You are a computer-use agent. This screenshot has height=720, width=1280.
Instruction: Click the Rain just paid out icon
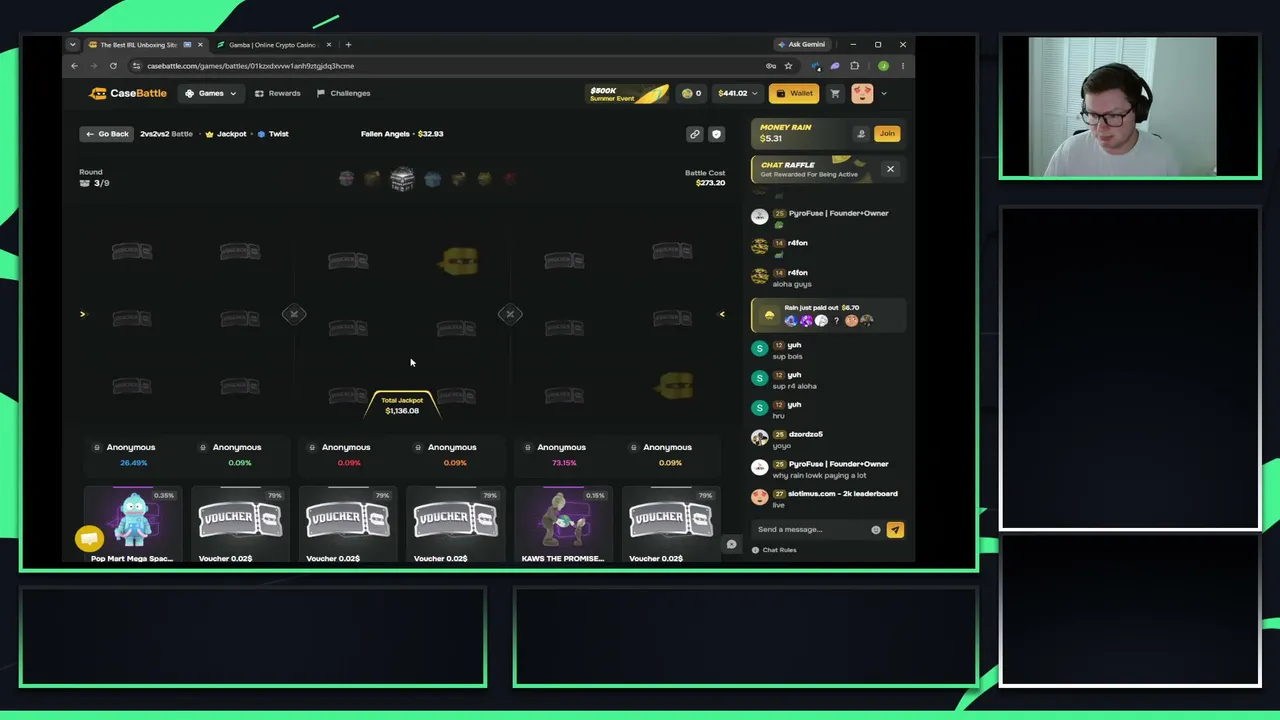(x=769, y=315)
